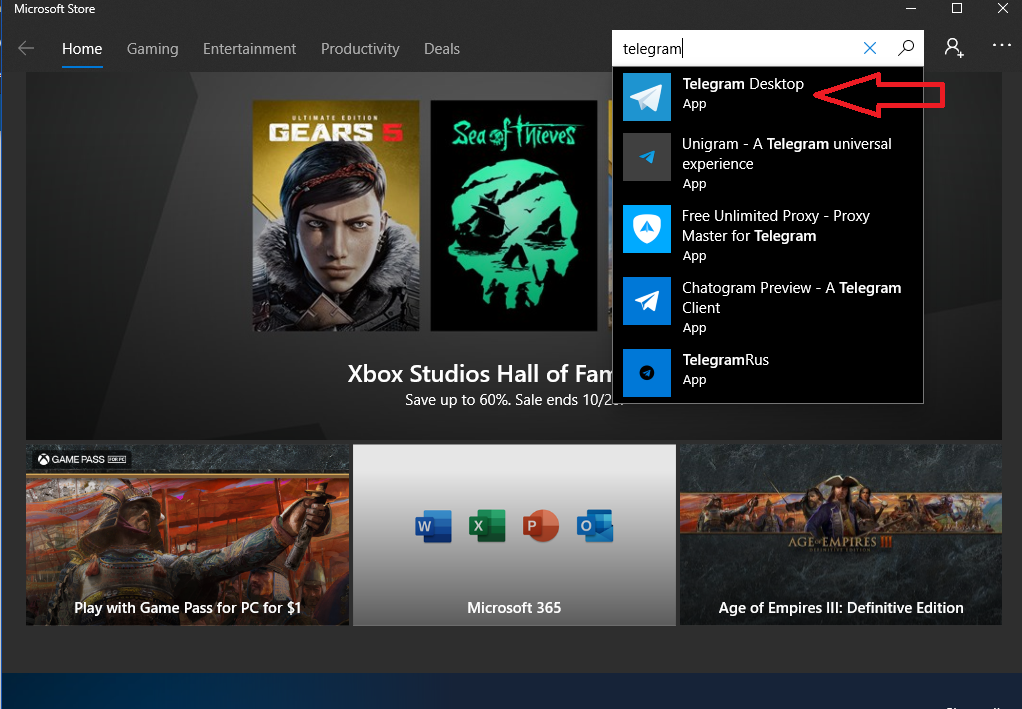
Task: Open the Deals tab
Action: [x=442, y=48]
